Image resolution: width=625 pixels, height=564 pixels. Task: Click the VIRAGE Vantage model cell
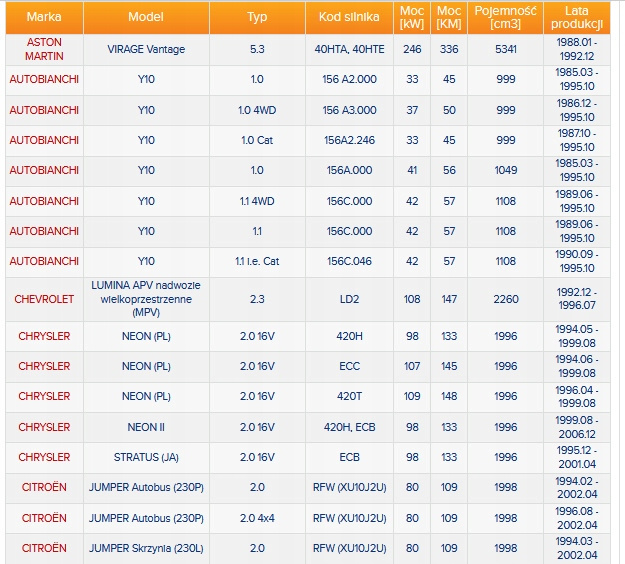(x=146, y=49)
